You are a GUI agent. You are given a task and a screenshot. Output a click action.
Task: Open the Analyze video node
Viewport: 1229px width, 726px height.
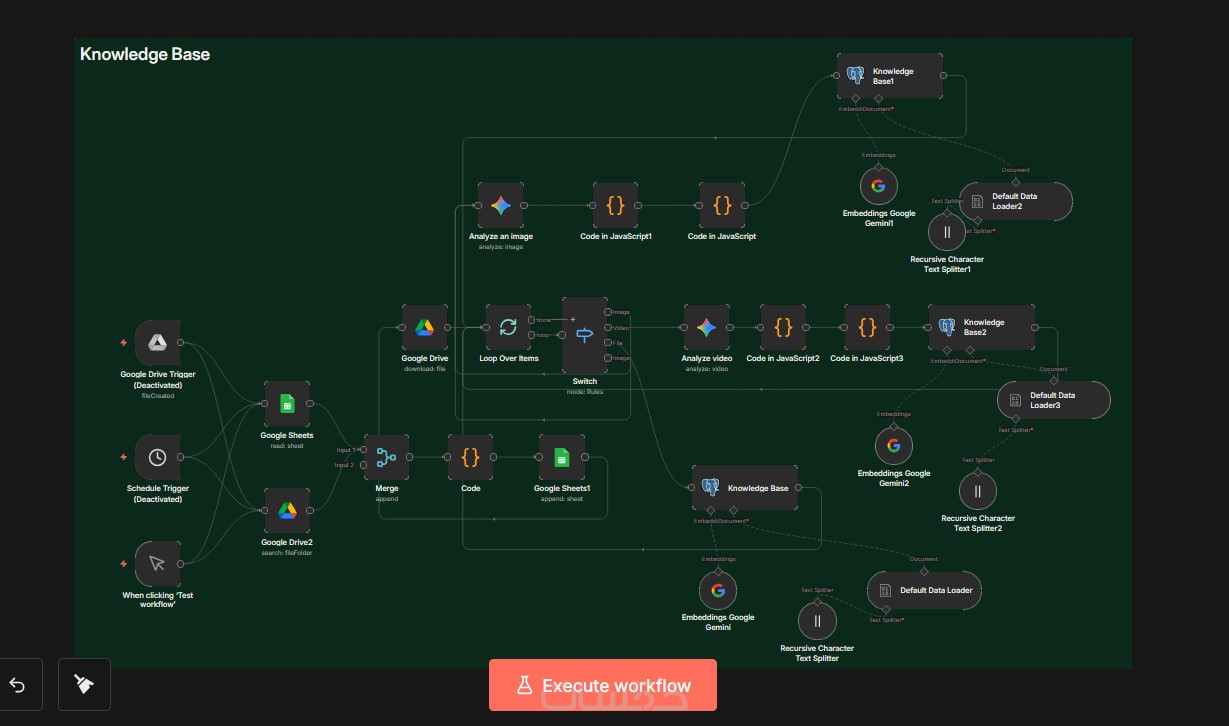tap(707, 328)
